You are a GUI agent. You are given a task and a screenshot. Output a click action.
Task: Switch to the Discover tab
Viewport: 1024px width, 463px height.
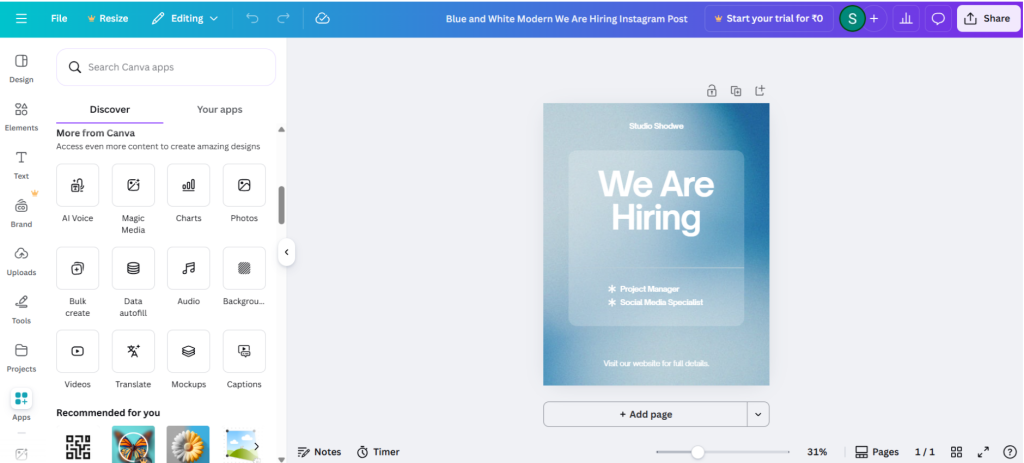click(110, 110)
